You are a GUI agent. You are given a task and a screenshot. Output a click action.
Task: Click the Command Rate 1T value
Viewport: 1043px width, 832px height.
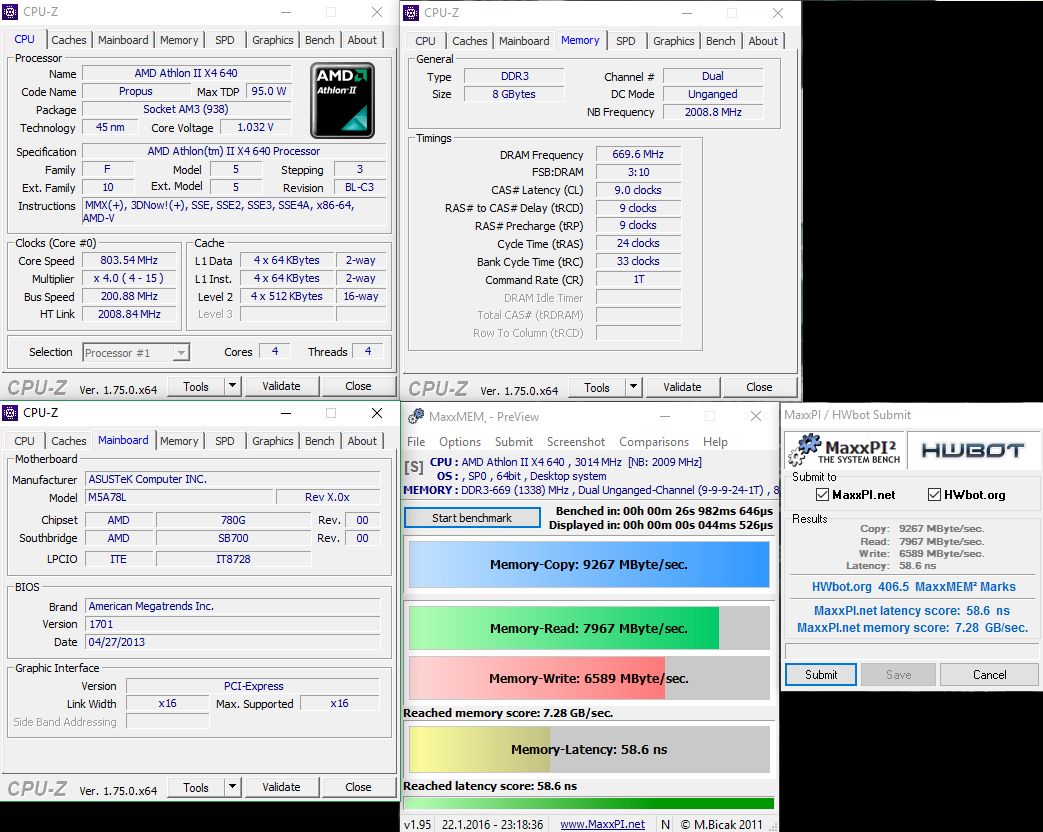[x=638, y=279]
